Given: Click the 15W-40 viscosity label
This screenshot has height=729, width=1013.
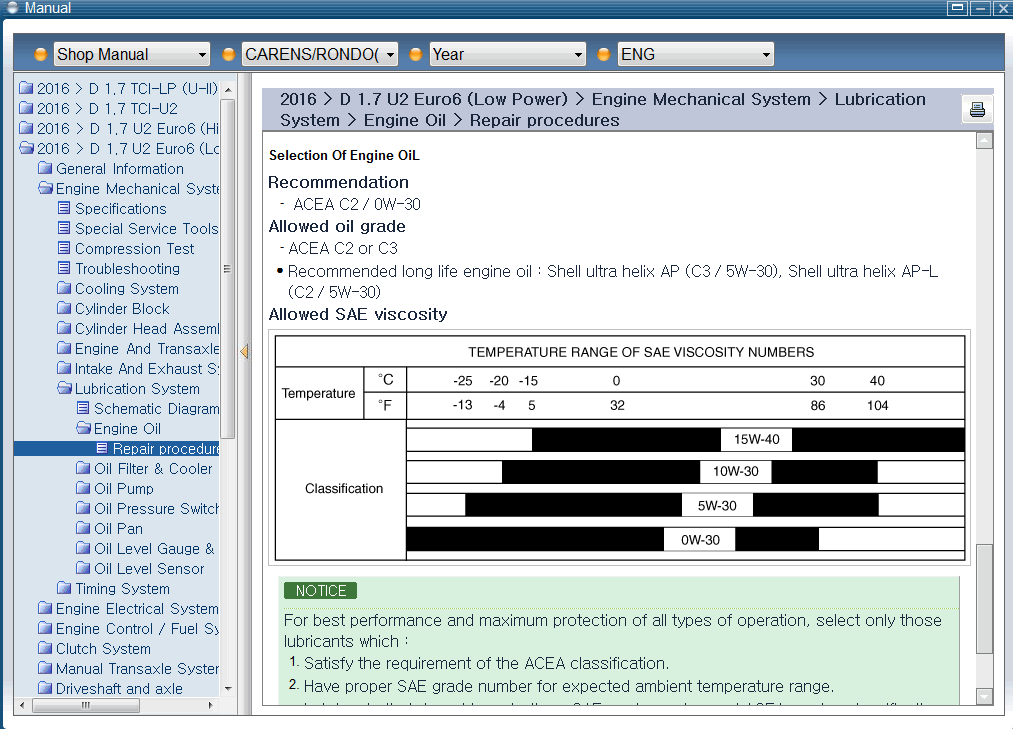Looking at the screenshot, I should [757, 439].
